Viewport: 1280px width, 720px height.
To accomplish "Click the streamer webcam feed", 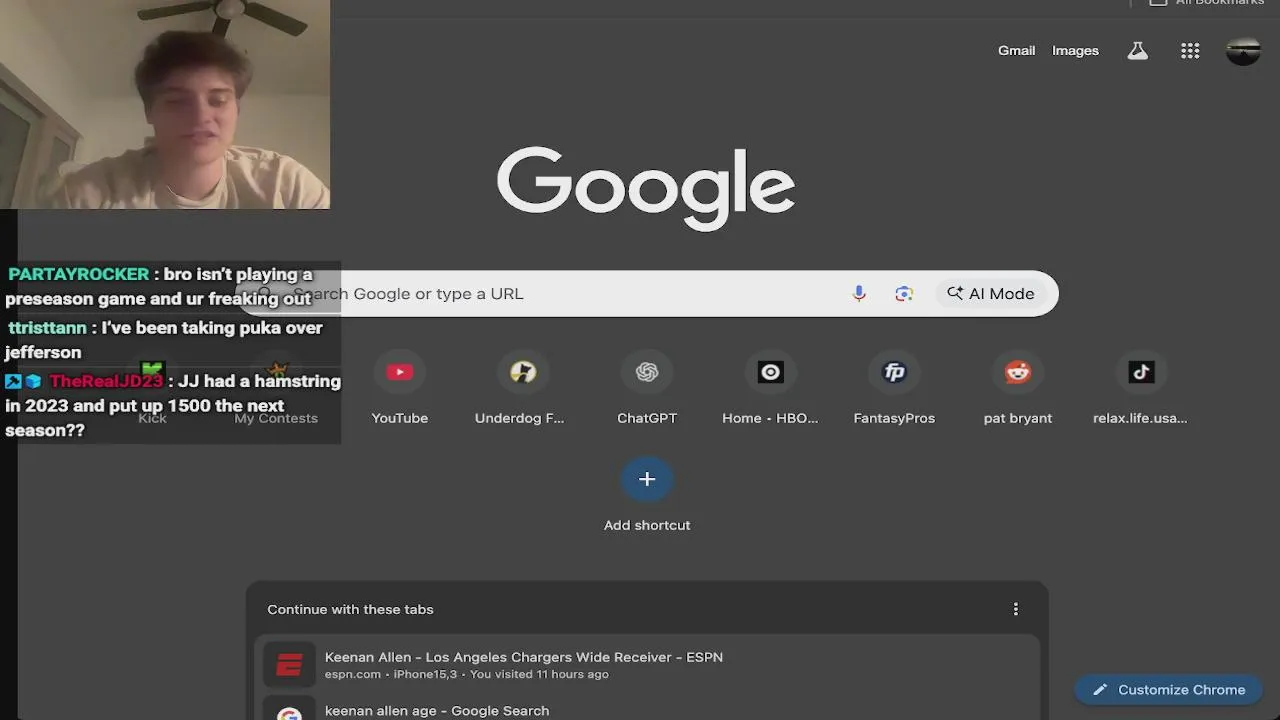I will click(165, 104).
